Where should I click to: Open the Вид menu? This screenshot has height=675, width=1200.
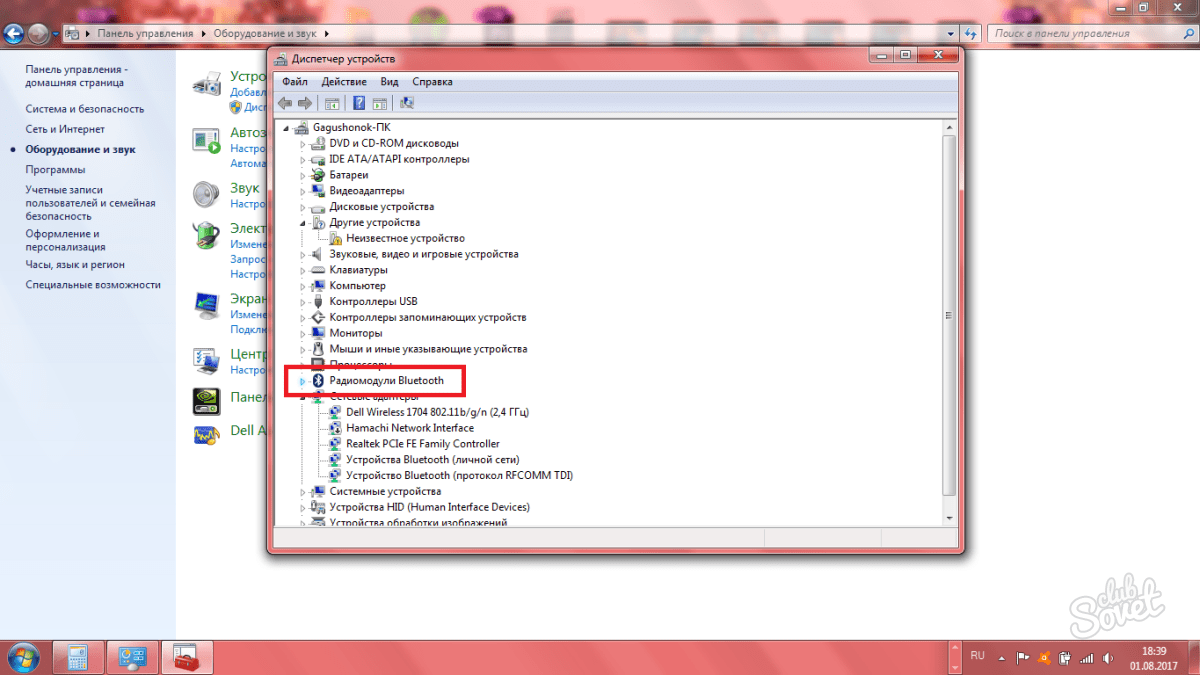[389, 82]
